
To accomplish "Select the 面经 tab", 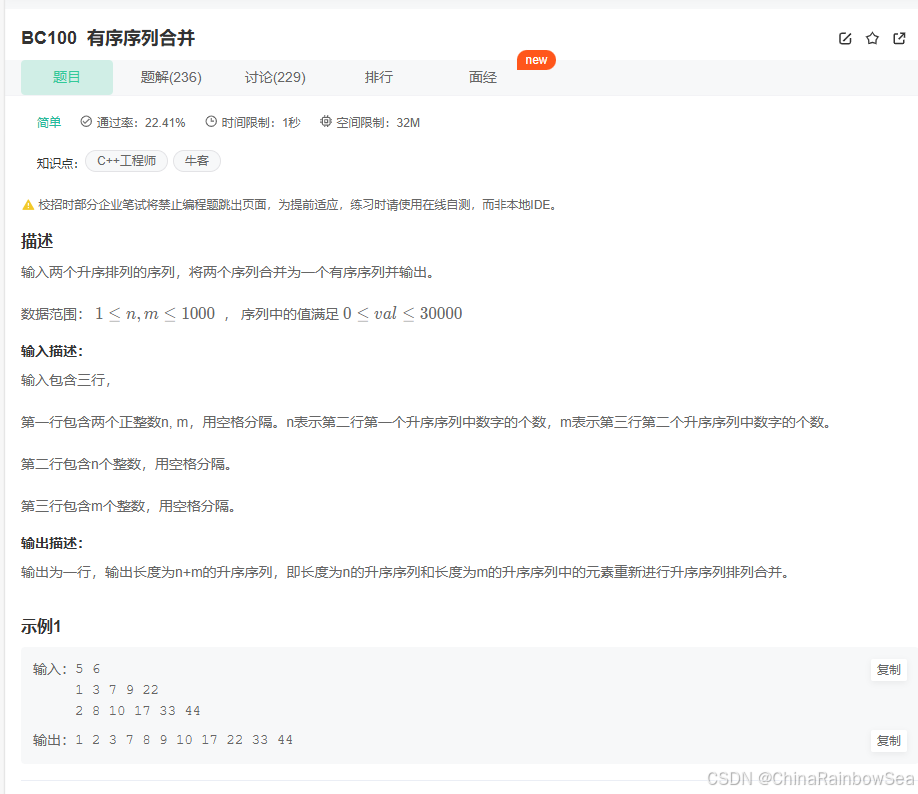I will (483, 77).
